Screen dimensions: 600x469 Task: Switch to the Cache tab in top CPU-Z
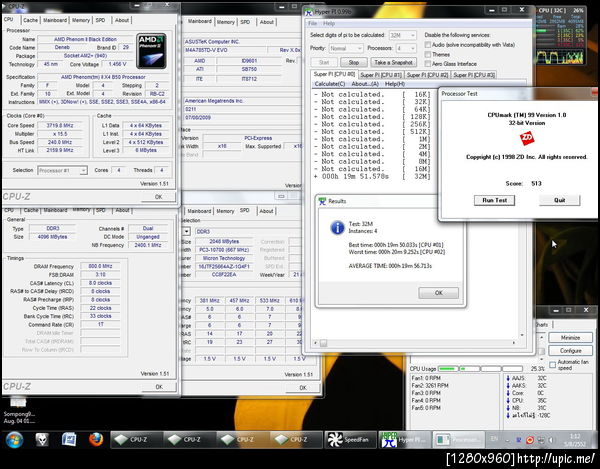pyautogui.click(x=30, y=20)
